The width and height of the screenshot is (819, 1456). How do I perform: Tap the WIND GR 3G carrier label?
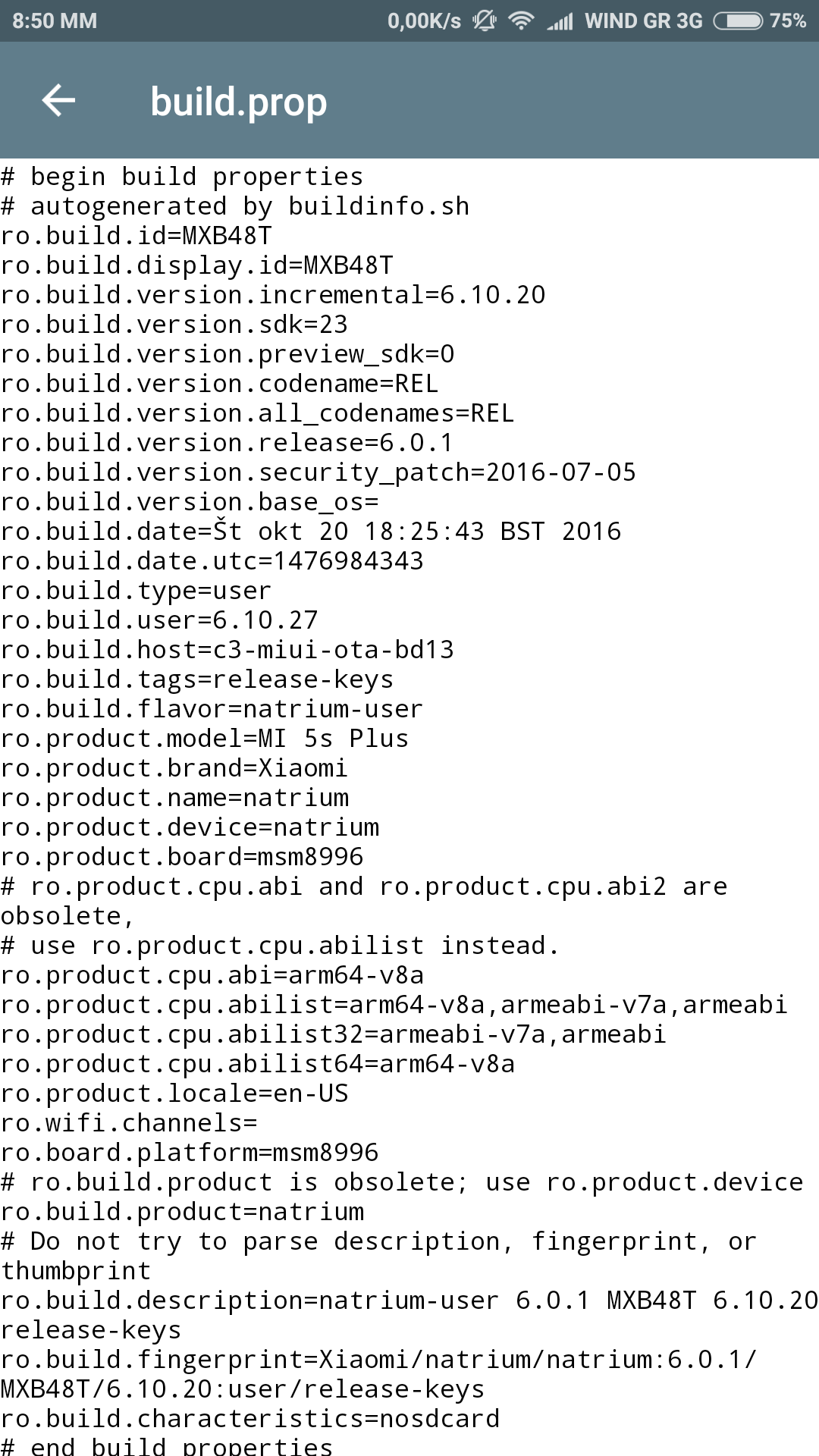point(644,20)
